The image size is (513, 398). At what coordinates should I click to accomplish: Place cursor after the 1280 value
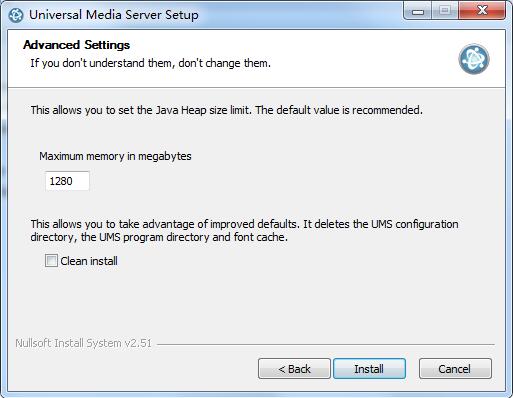[74, 181]
